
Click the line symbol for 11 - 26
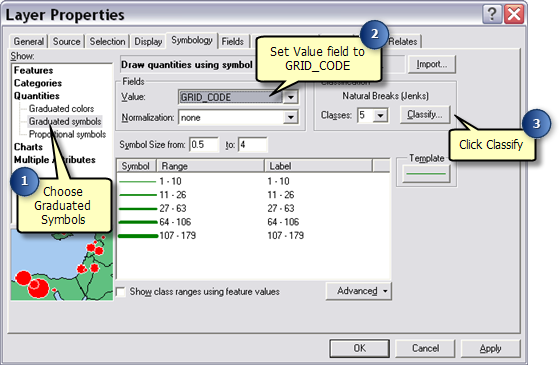click(138, 195)
